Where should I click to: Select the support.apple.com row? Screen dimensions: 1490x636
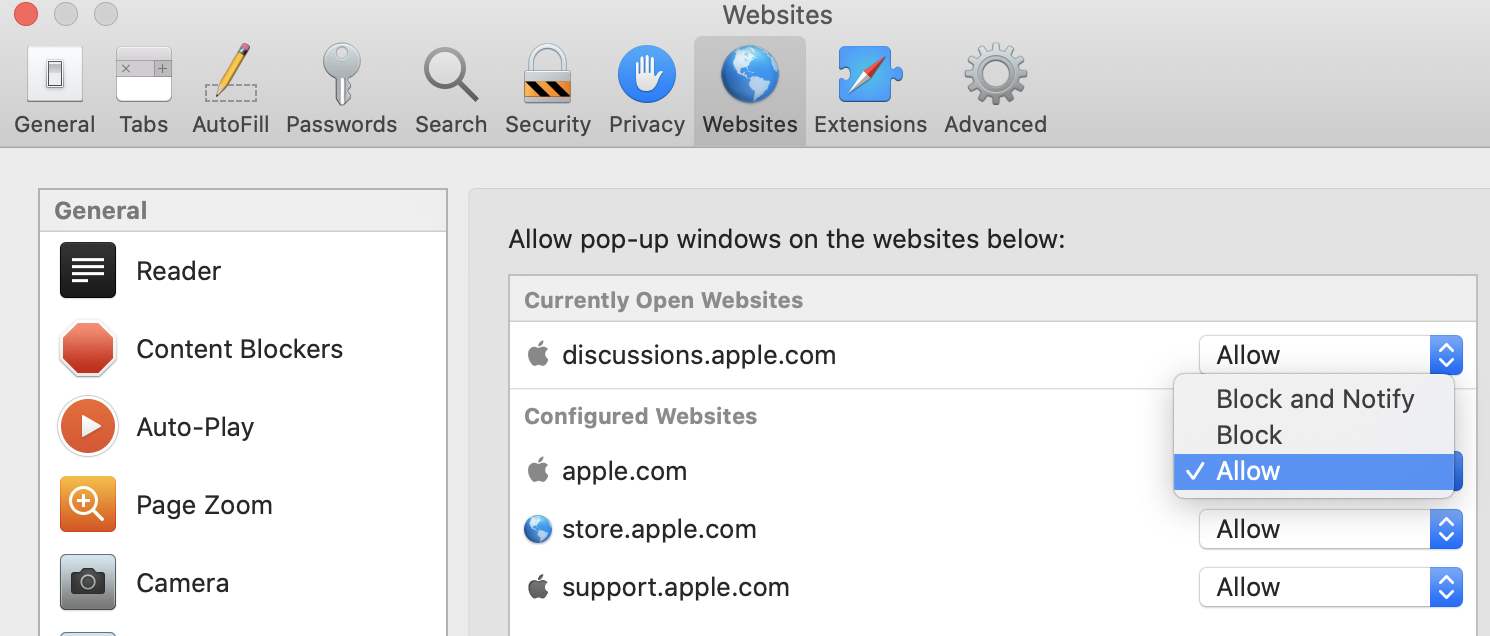[992, 587]
